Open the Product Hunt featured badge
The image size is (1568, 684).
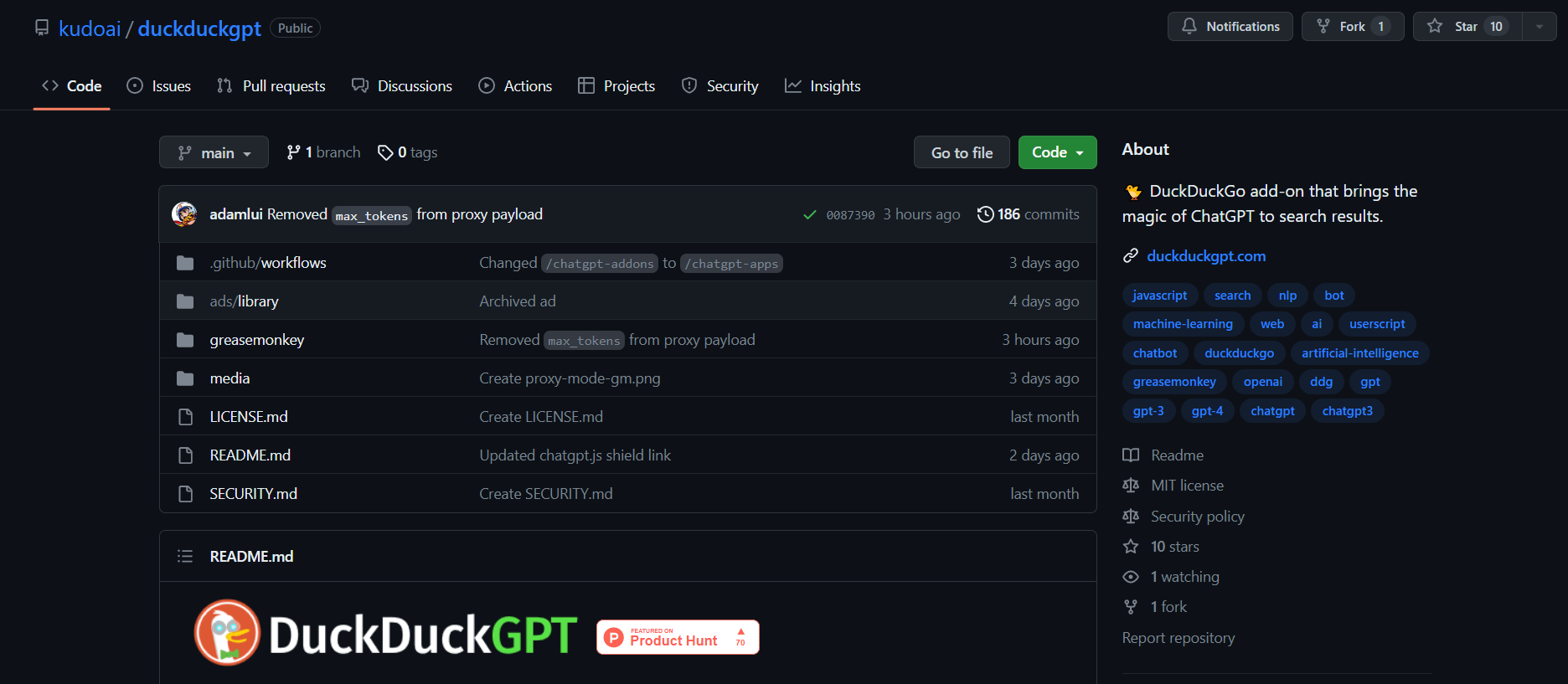tap(678, 637)
